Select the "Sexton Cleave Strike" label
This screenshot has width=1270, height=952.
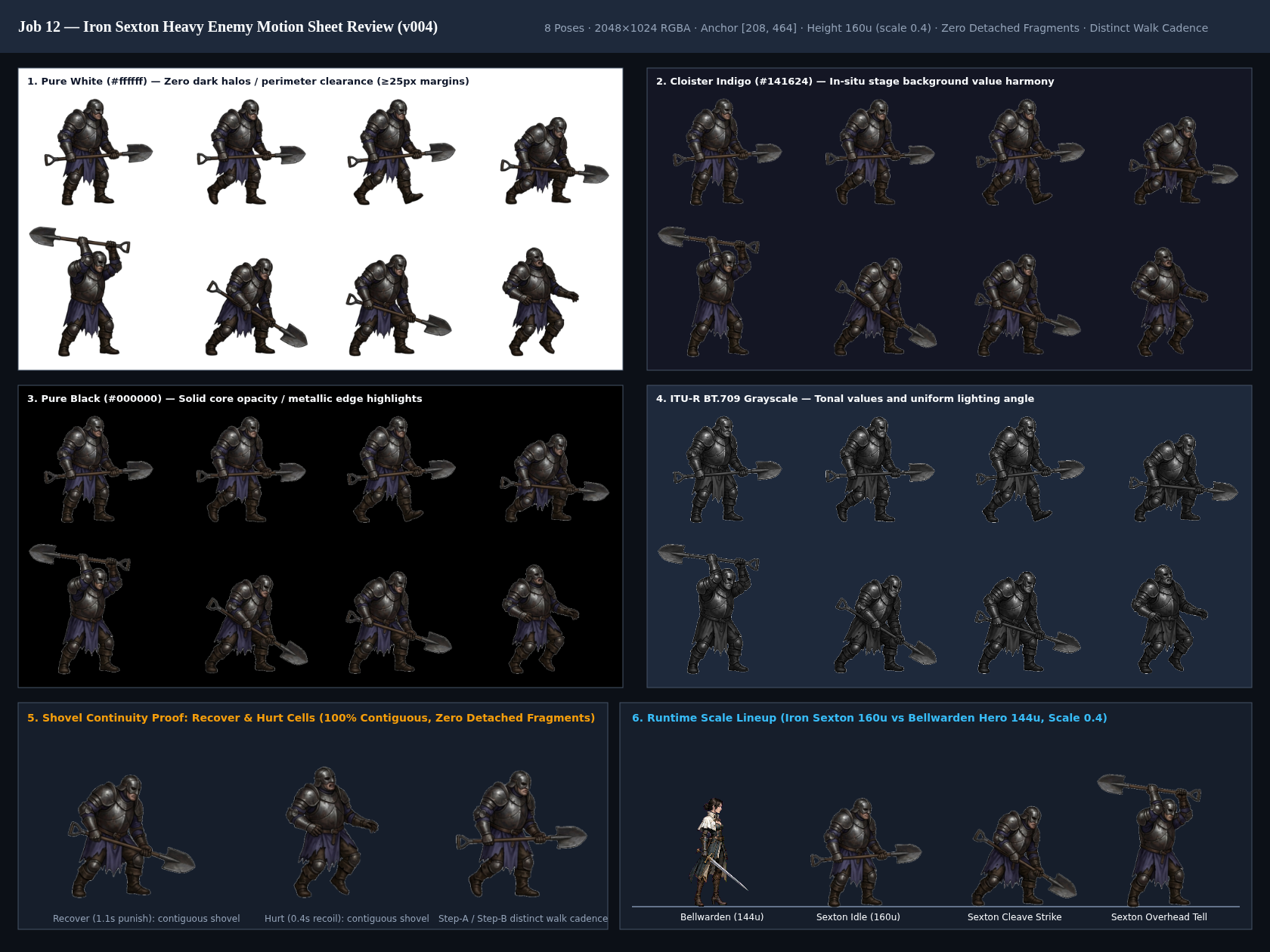coord(1014,917)
